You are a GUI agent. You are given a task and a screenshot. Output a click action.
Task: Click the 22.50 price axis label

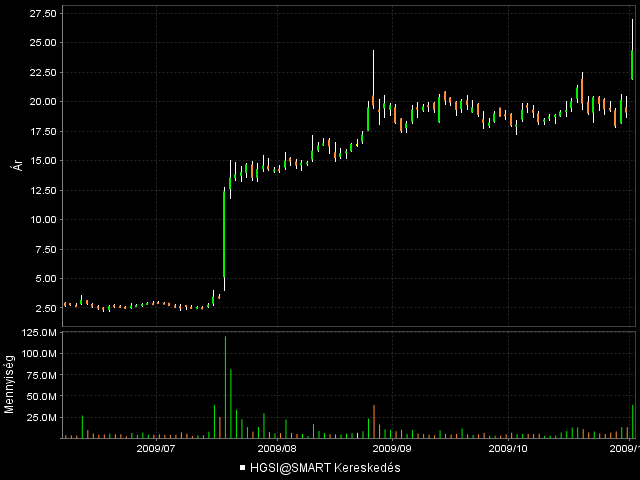click(43, 72)
